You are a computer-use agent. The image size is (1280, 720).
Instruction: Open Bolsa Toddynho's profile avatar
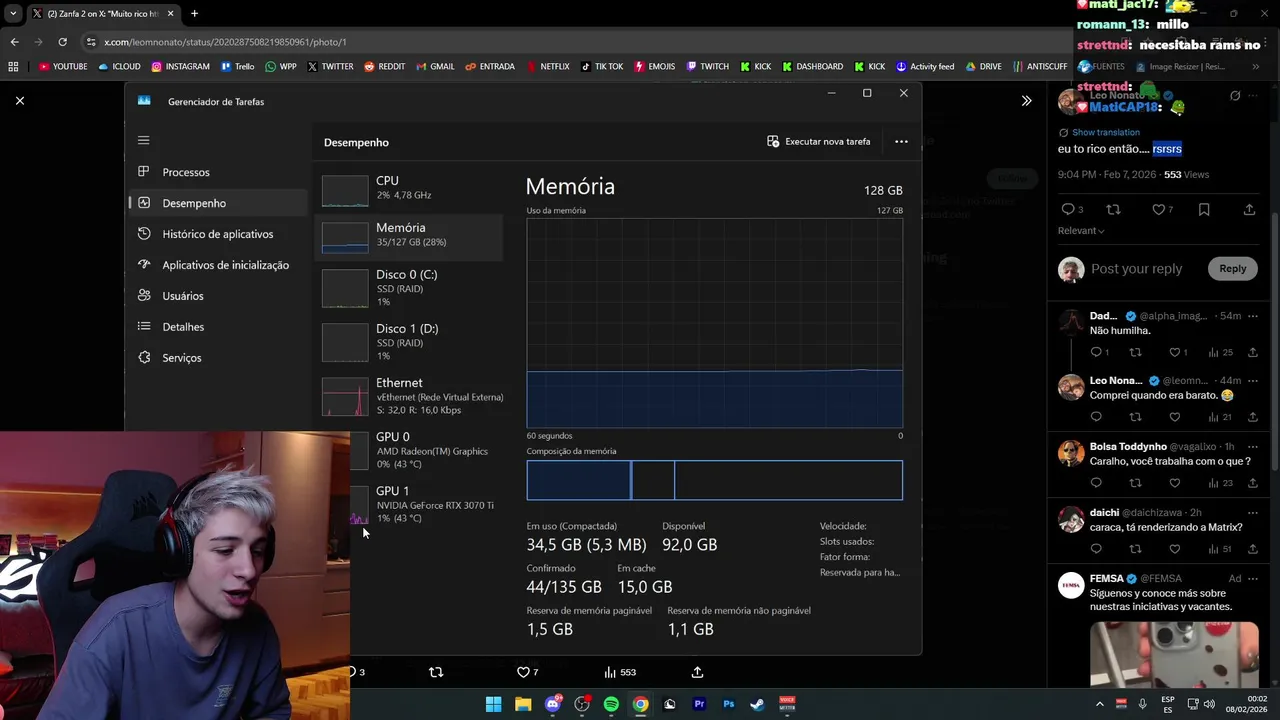1071,453
